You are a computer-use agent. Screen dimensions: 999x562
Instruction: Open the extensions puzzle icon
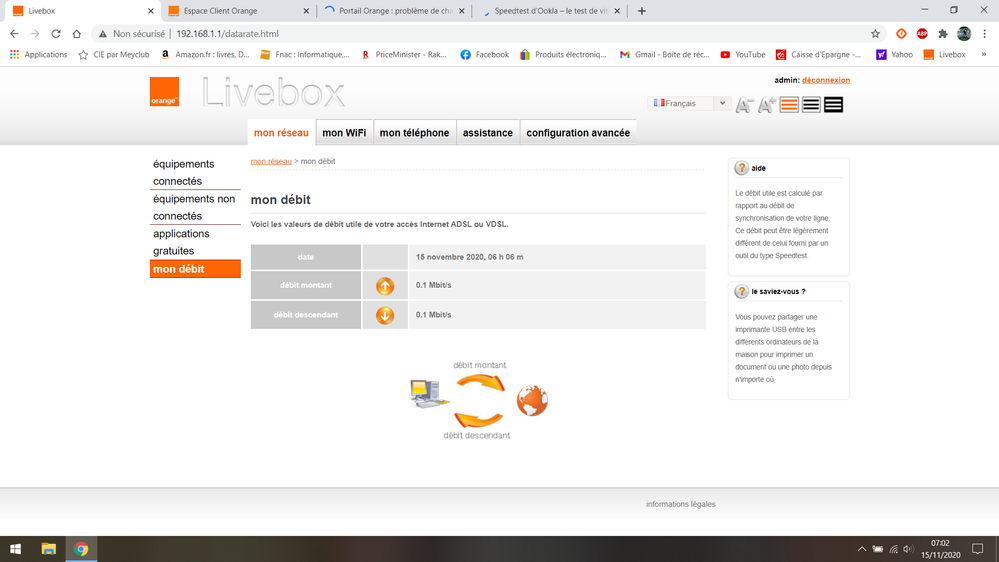click(943, 34)
